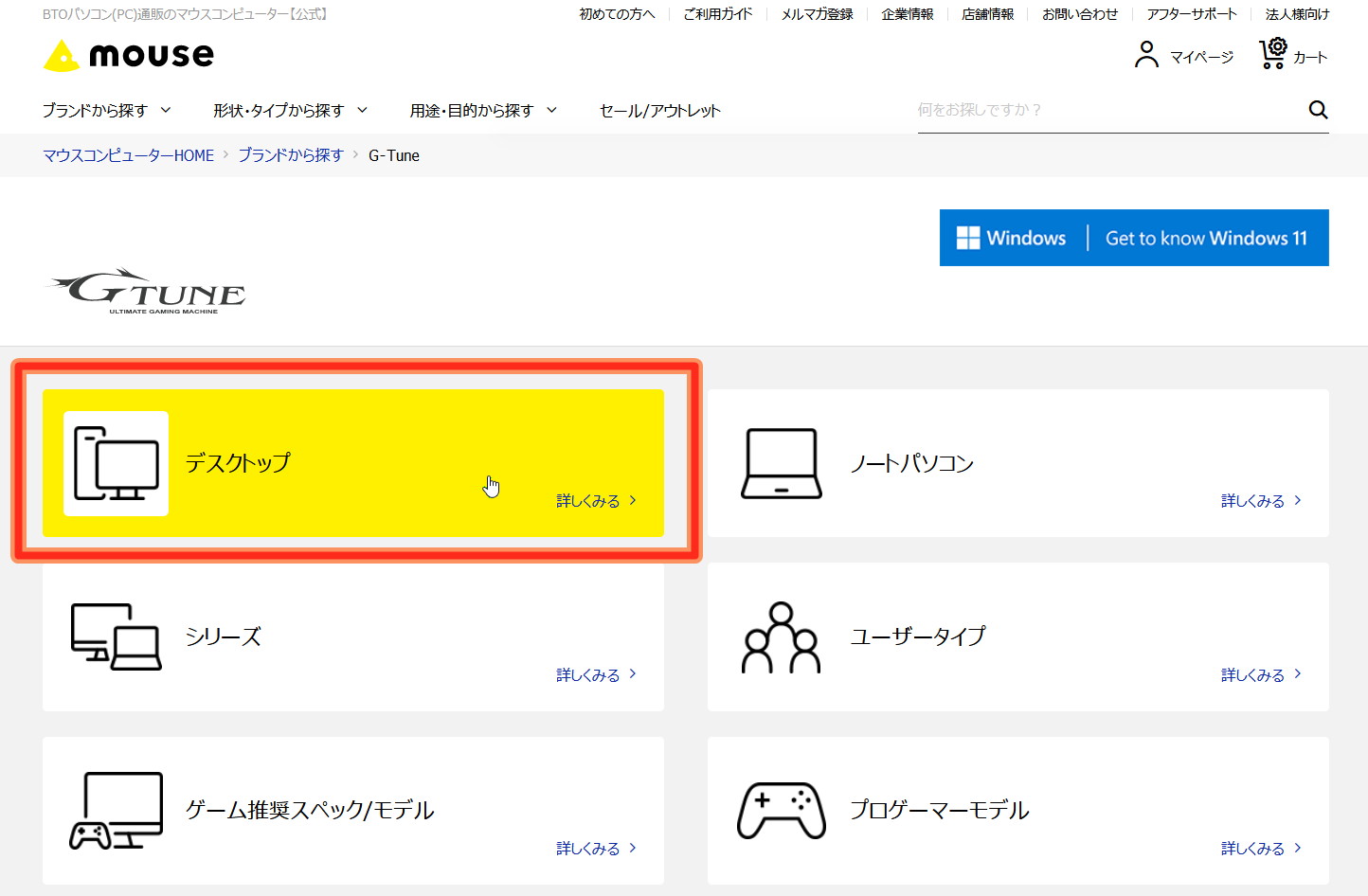
Task: Click 詳しくみる in the デスクトップ card
Action: coord(596,501)
